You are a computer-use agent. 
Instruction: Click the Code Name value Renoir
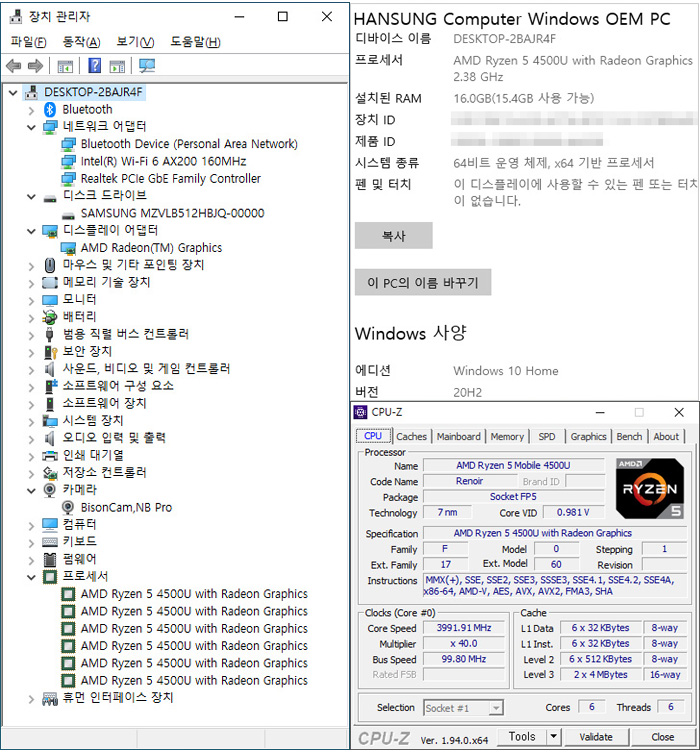coord(470,481)
